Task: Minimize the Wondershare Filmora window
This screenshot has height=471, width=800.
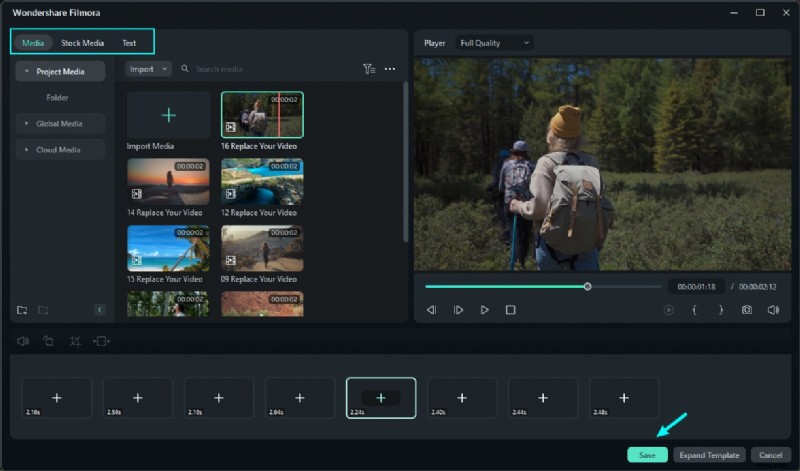Action: click(x=734, y=13)
